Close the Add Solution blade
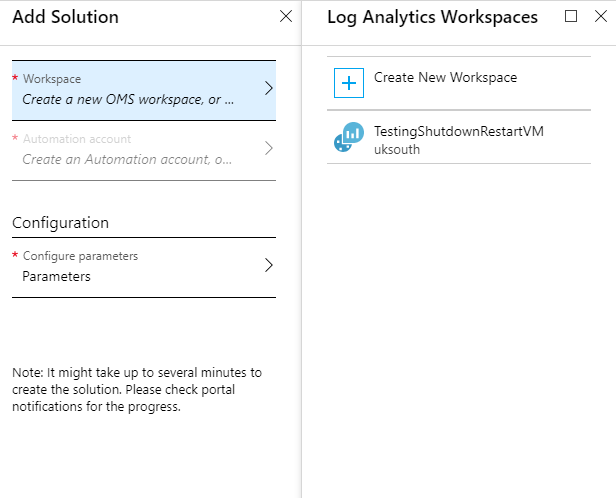 (x=286, y=16)
